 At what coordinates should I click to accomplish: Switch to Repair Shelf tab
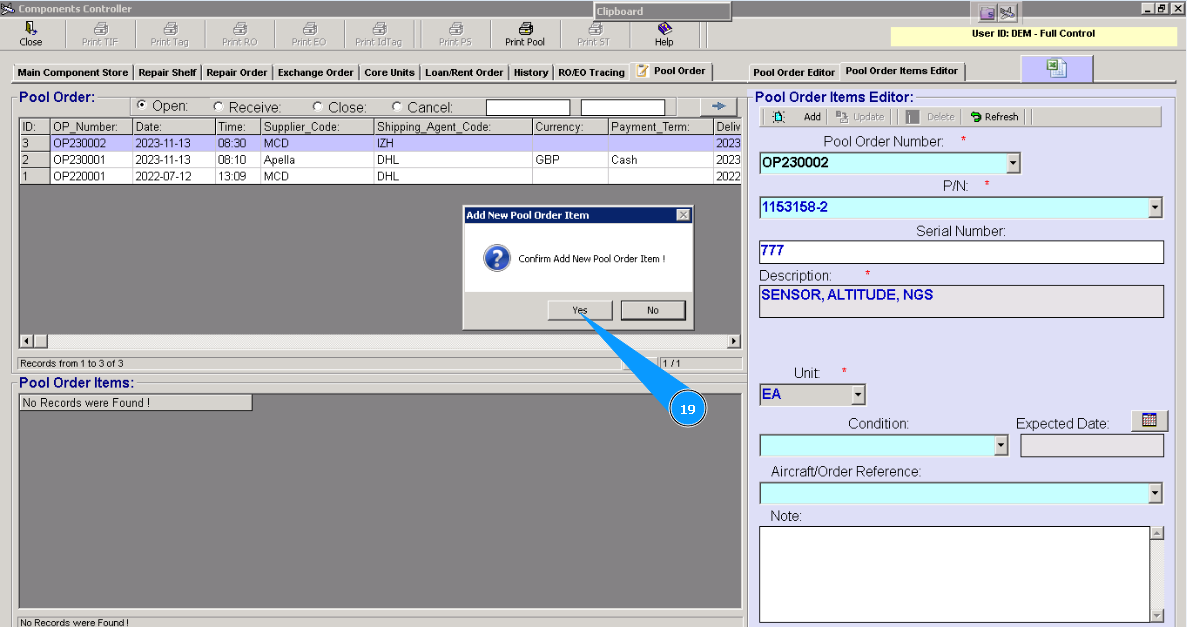click(x=167, y=73)
